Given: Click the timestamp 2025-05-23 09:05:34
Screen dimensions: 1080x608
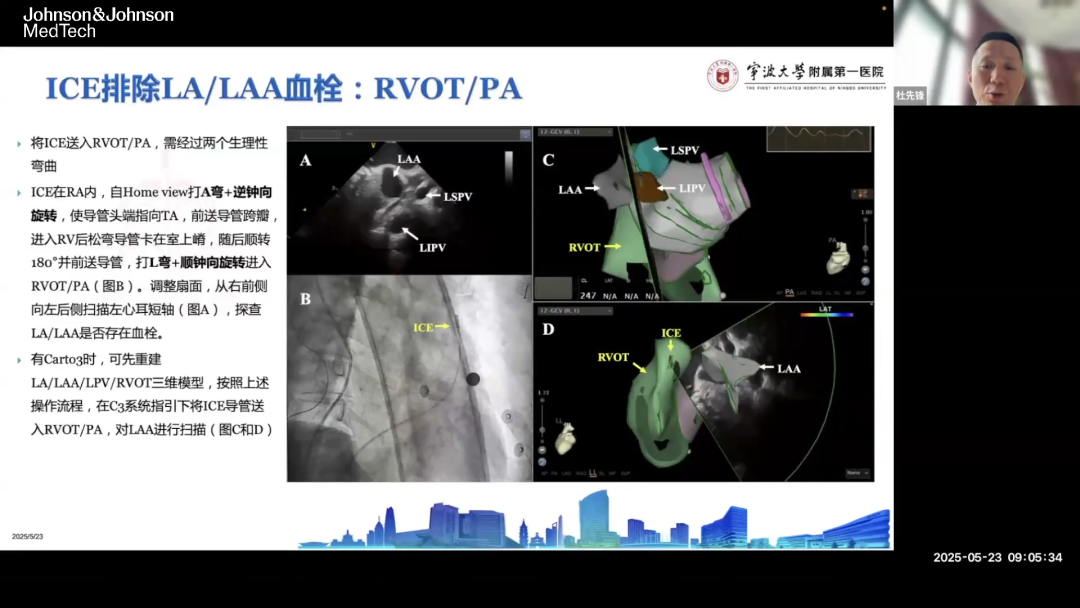Looking at the screenshot, I should (x=997, y=558).
